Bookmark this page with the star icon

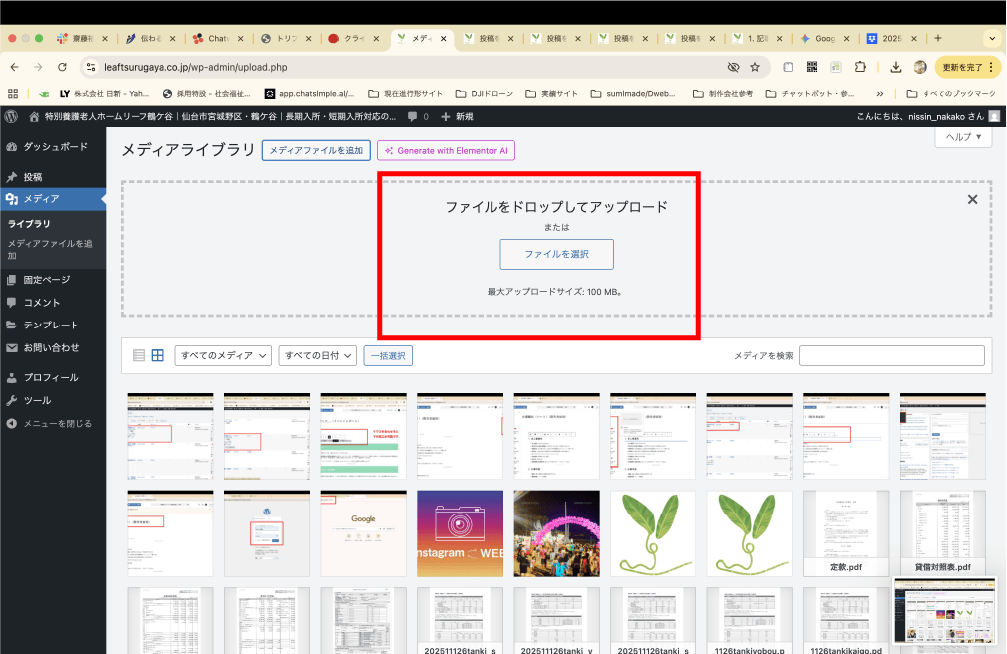pos(755,67)
